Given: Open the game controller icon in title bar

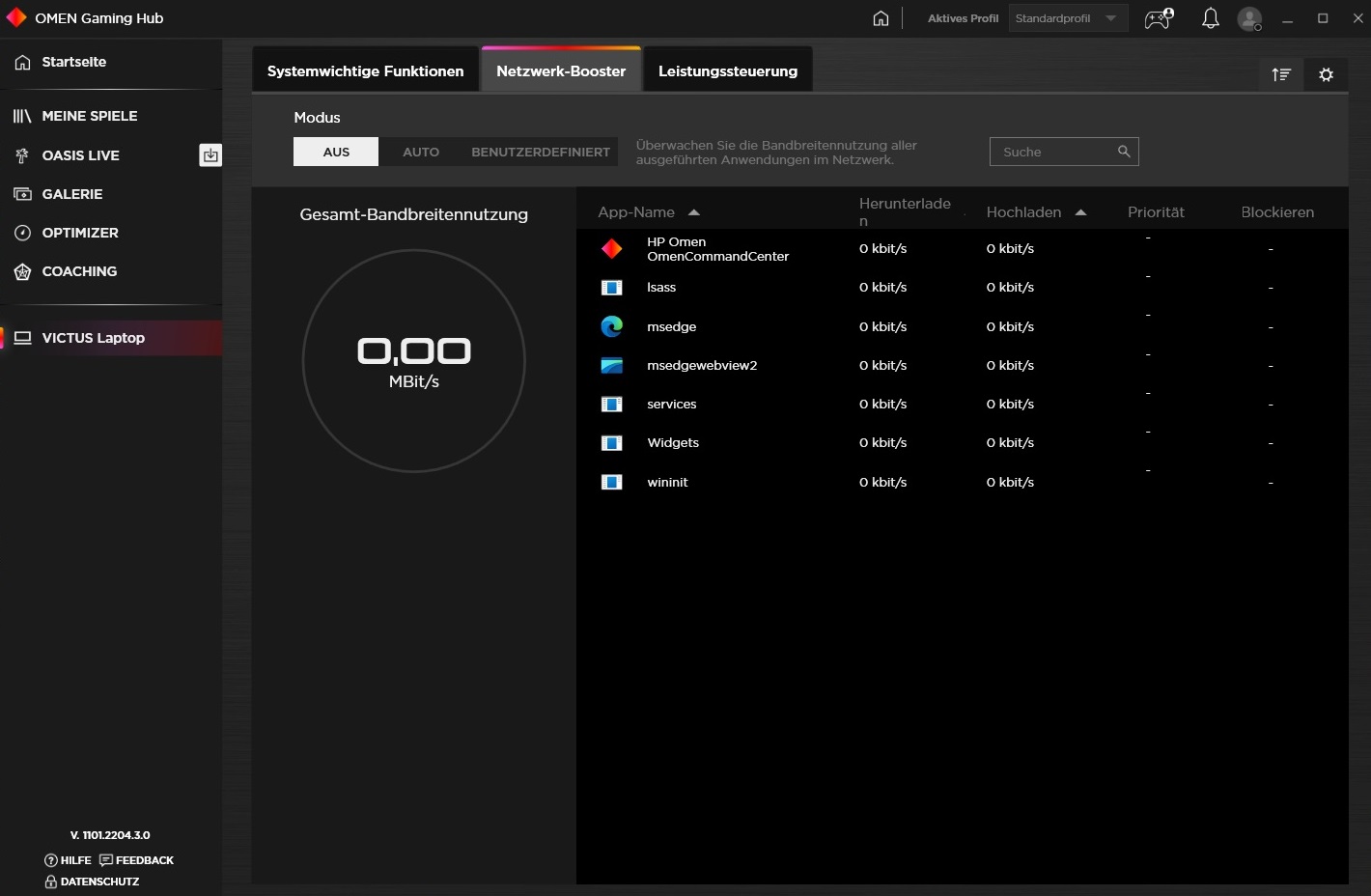Looking at the screenshot, I should [x=1159, y=18].
